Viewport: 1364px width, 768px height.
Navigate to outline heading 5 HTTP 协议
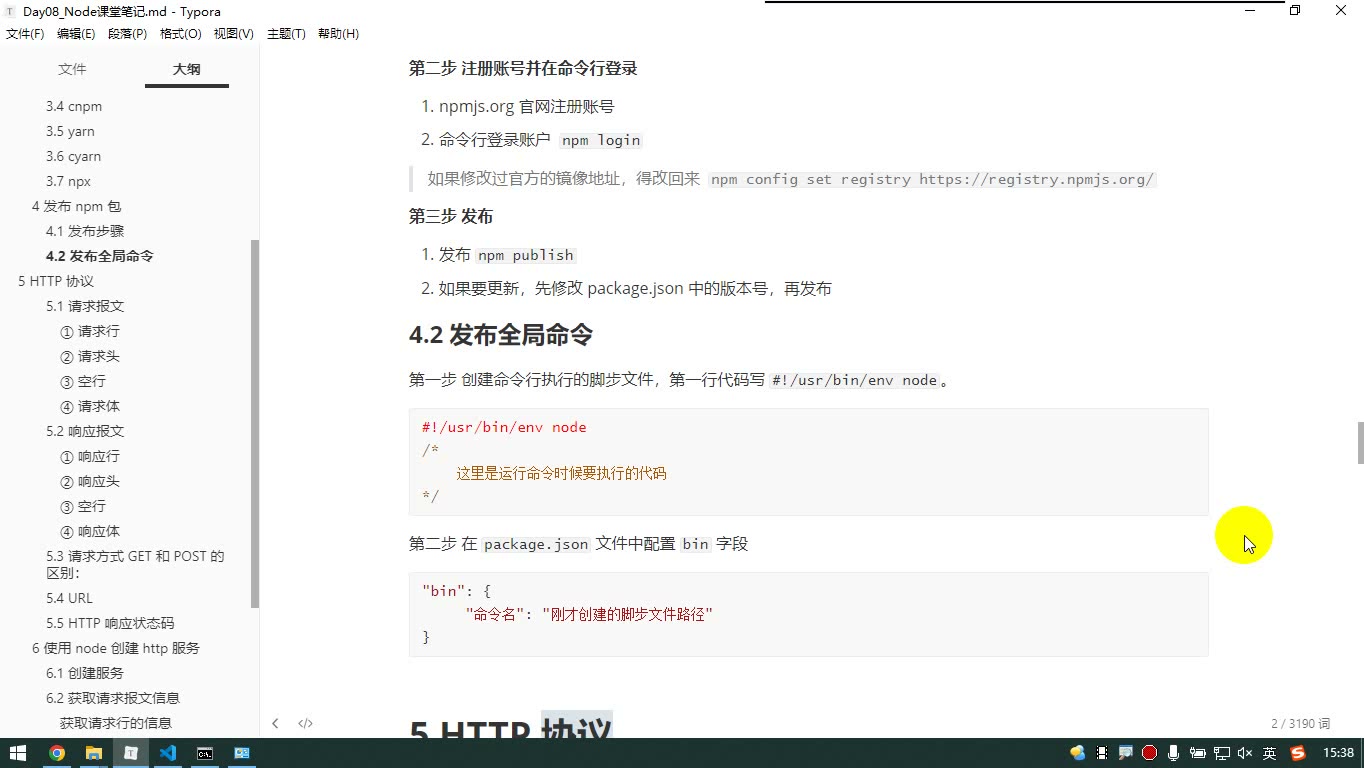click(x=56, y=281)
